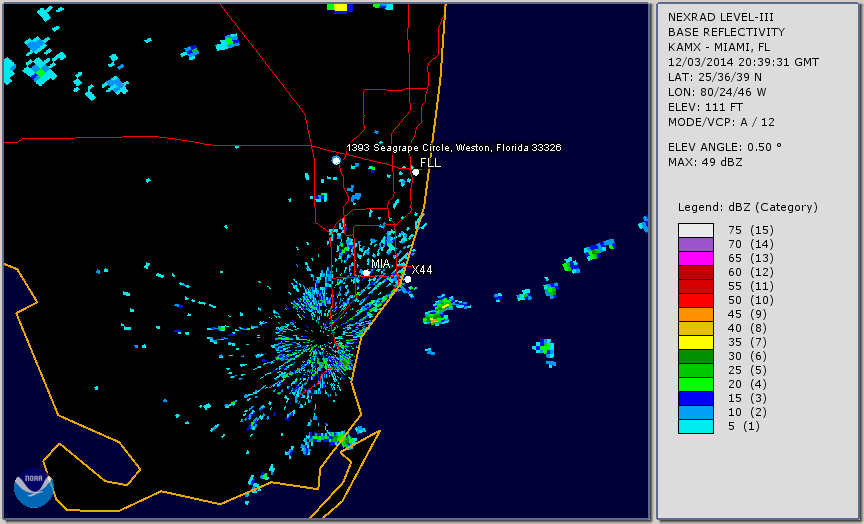Screen dimensions: 864x524
Task: Click the 'KAMX - MIAMI, FL' text
Action: 719,47
